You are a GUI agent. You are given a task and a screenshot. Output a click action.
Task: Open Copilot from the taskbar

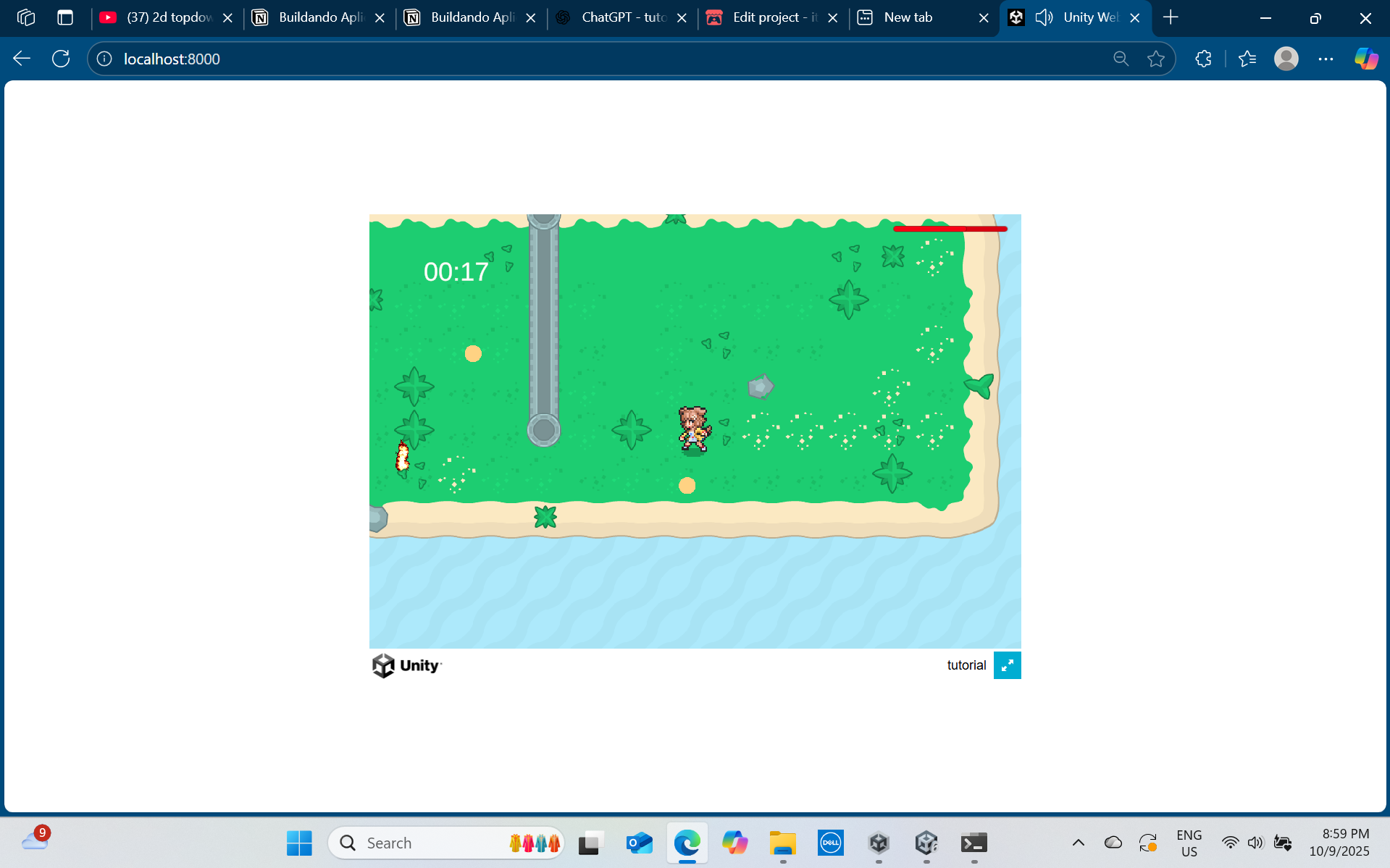point(735,843)
